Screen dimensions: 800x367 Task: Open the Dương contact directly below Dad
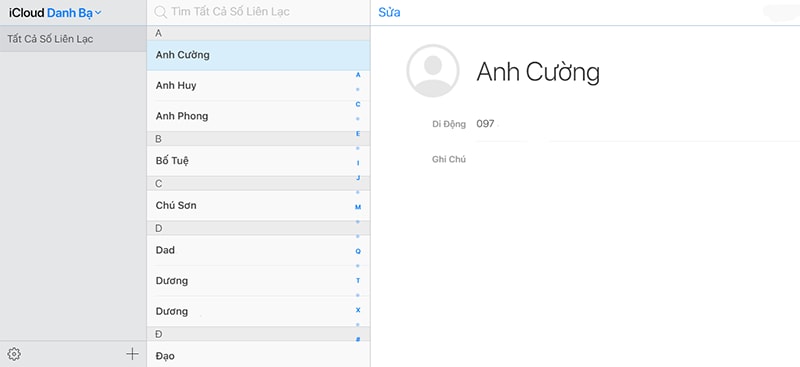click(x=258, y=281)
